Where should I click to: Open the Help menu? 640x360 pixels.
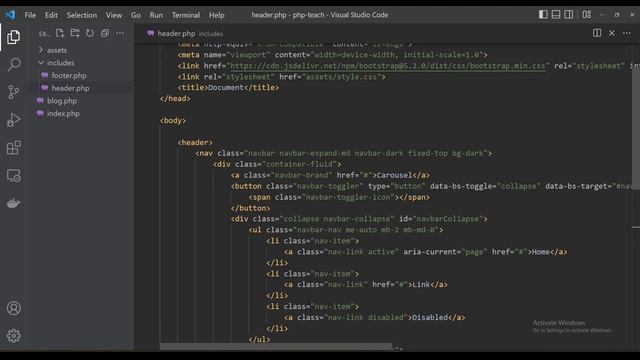217,15
